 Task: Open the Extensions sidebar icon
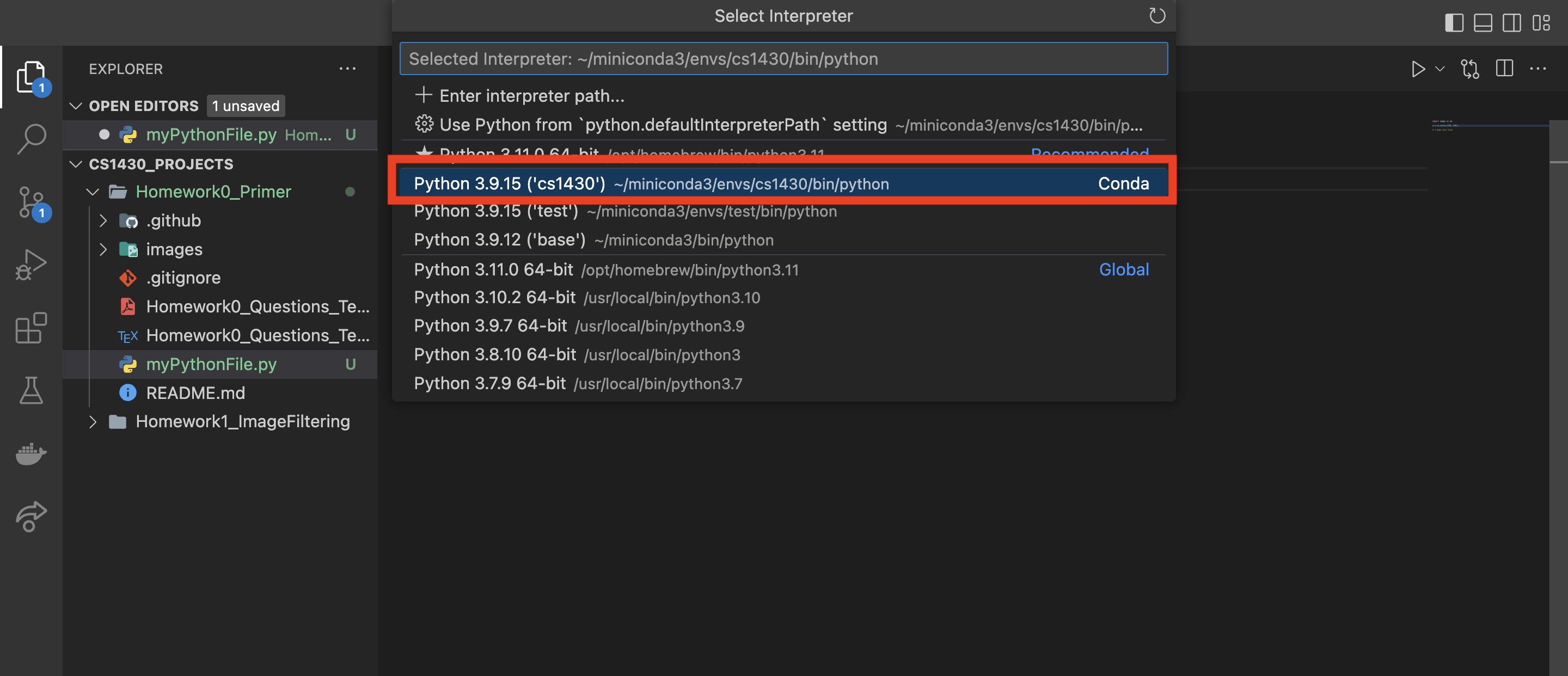(30, 328)
